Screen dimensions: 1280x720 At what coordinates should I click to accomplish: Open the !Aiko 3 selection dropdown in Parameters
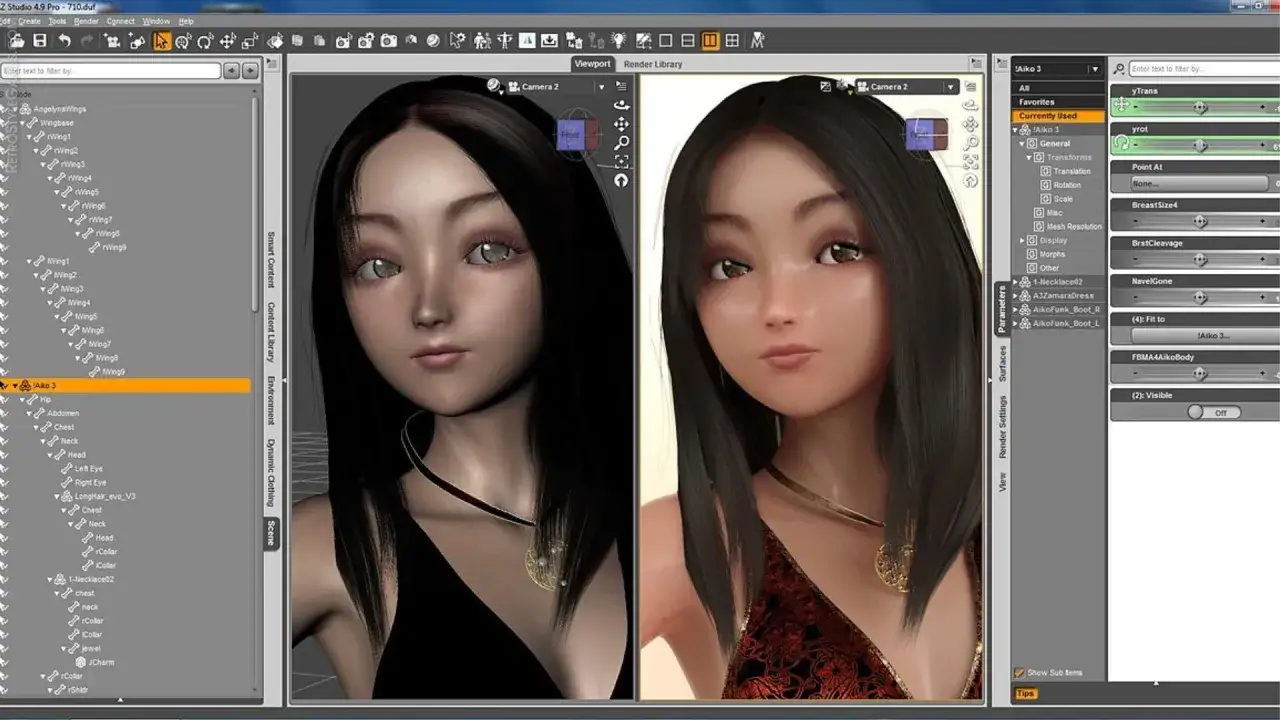click(1056, 69)
